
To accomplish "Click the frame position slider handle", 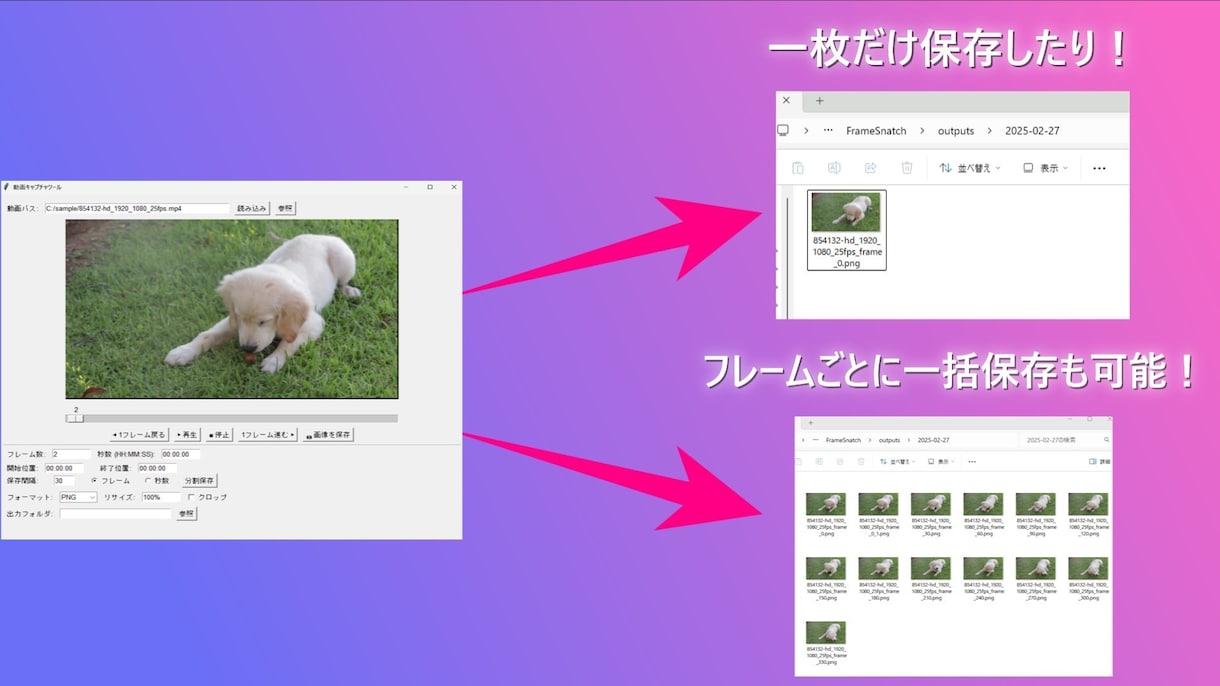I will [x=76, y=418].
